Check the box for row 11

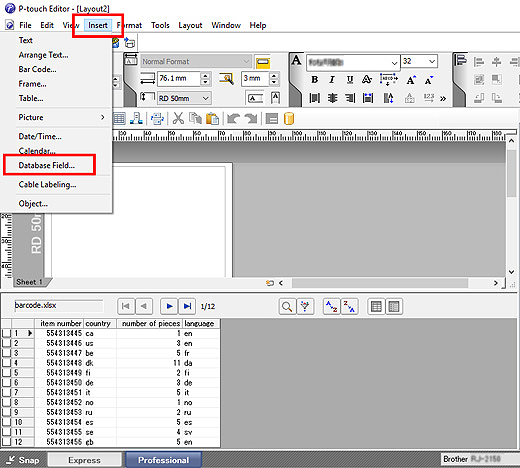(6, 432)
